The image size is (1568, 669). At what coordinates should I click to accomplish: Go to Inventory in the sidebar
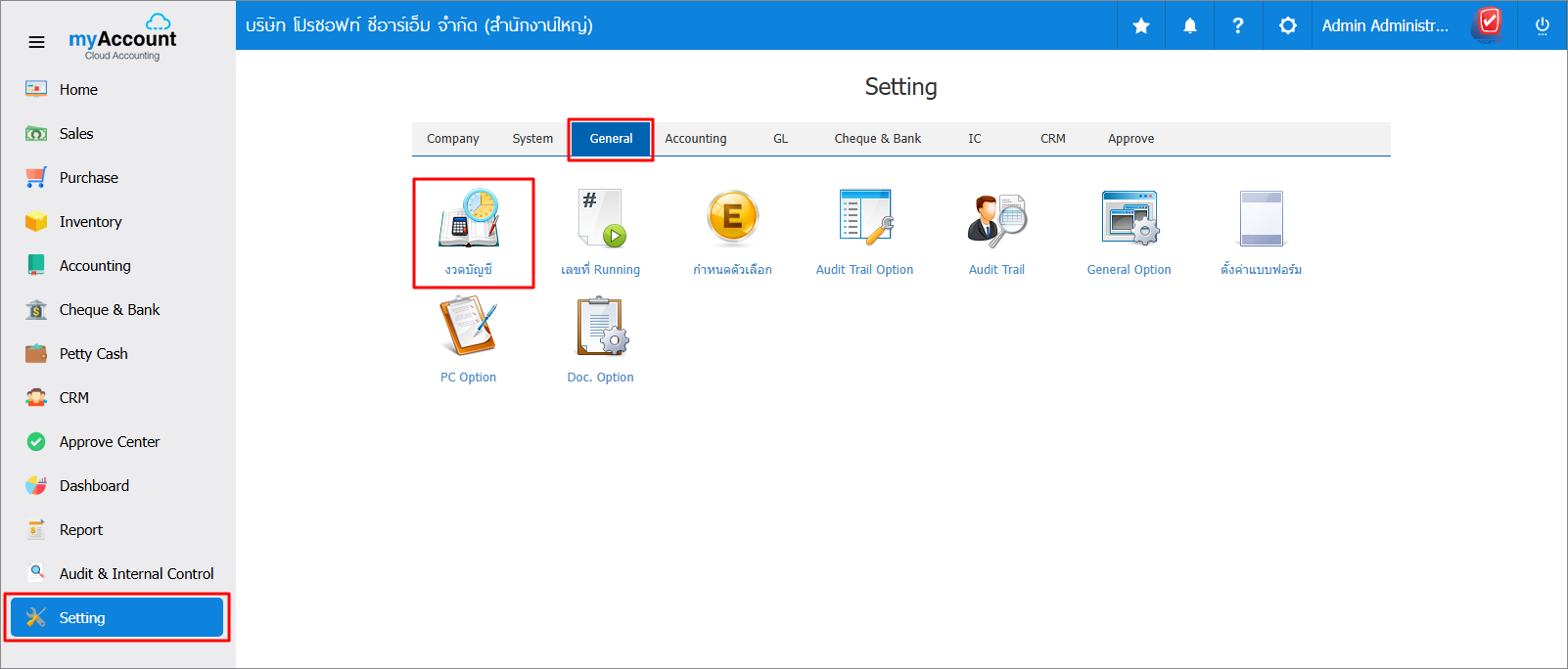click(90, 222)
